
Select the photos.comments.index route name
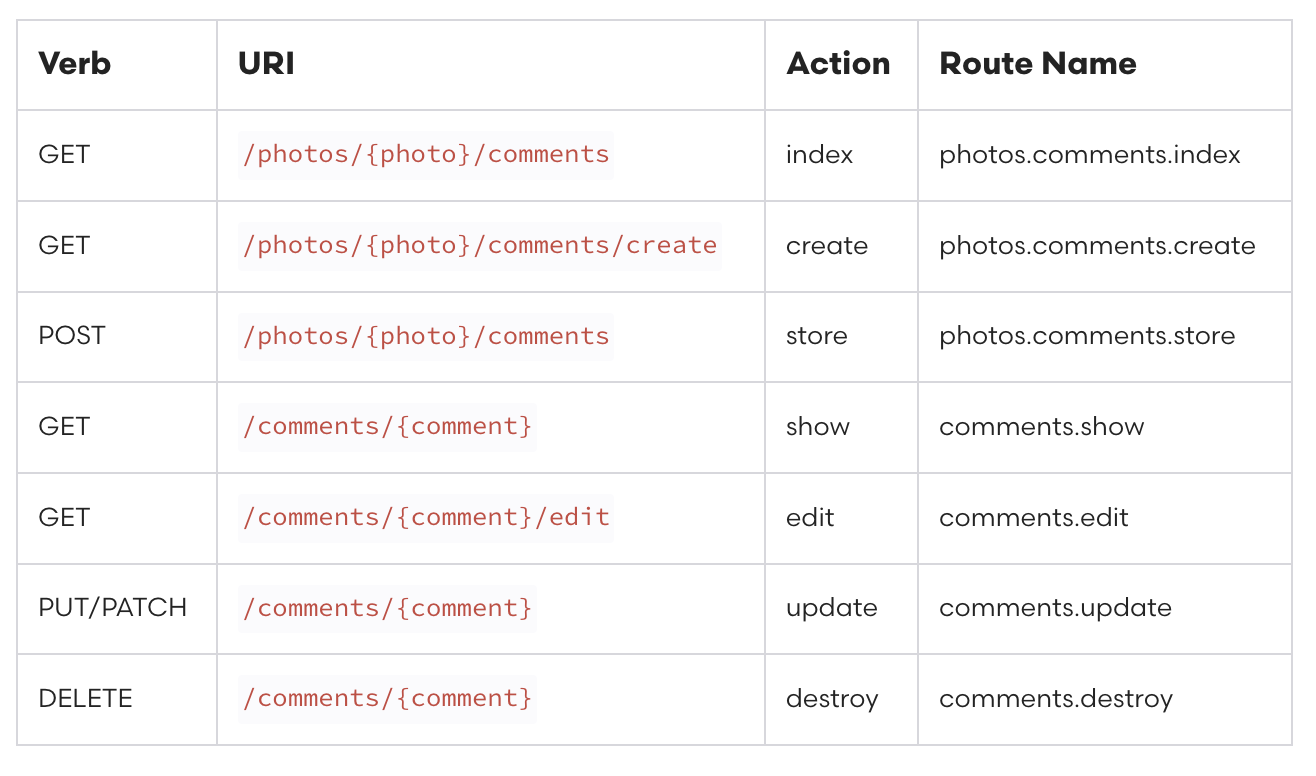[1090, 155]
